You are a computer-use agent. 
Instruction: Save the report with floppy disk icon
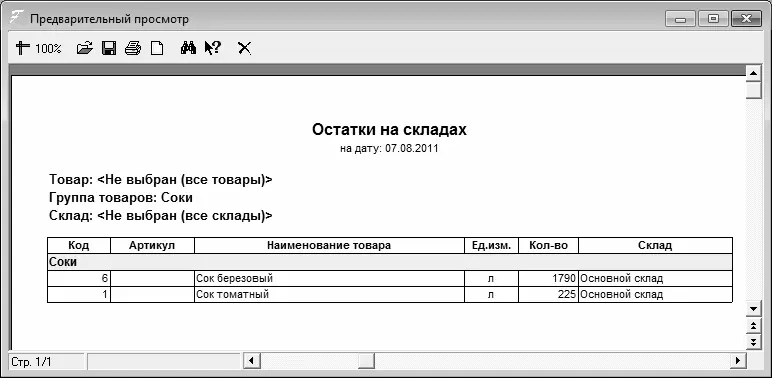(109, 48)
